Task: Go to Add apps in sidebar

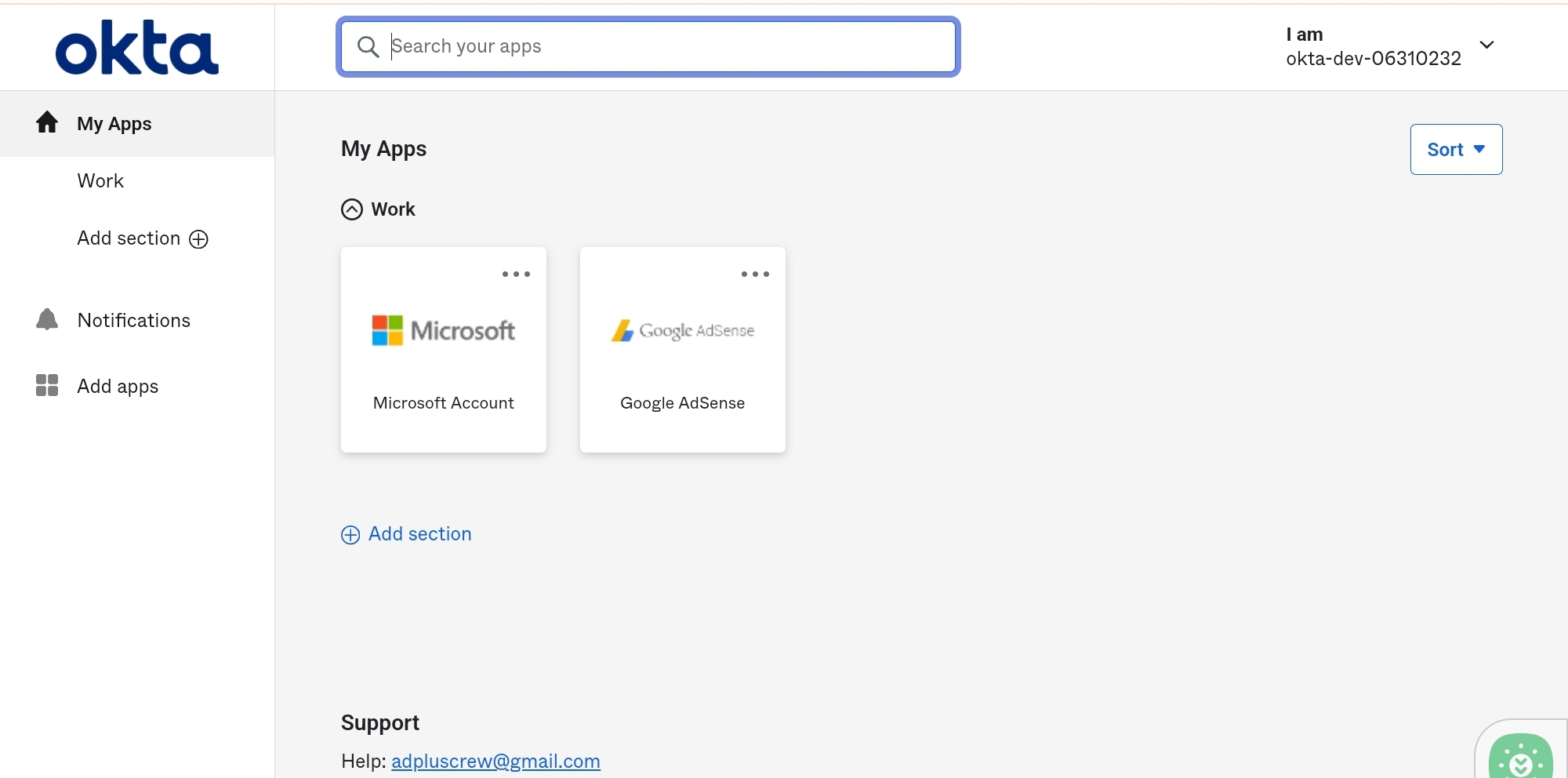Action: tap(118, 386)
